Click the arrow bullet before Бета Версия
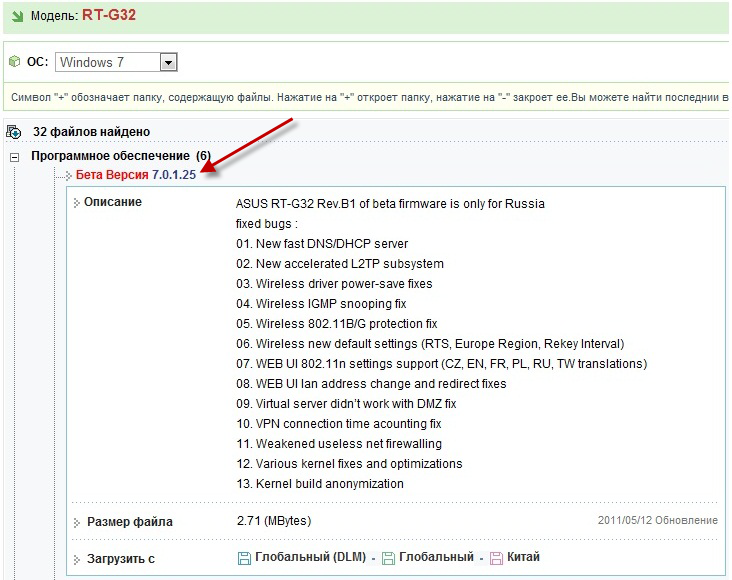The image size is (732, 580). tap(68, 176)
